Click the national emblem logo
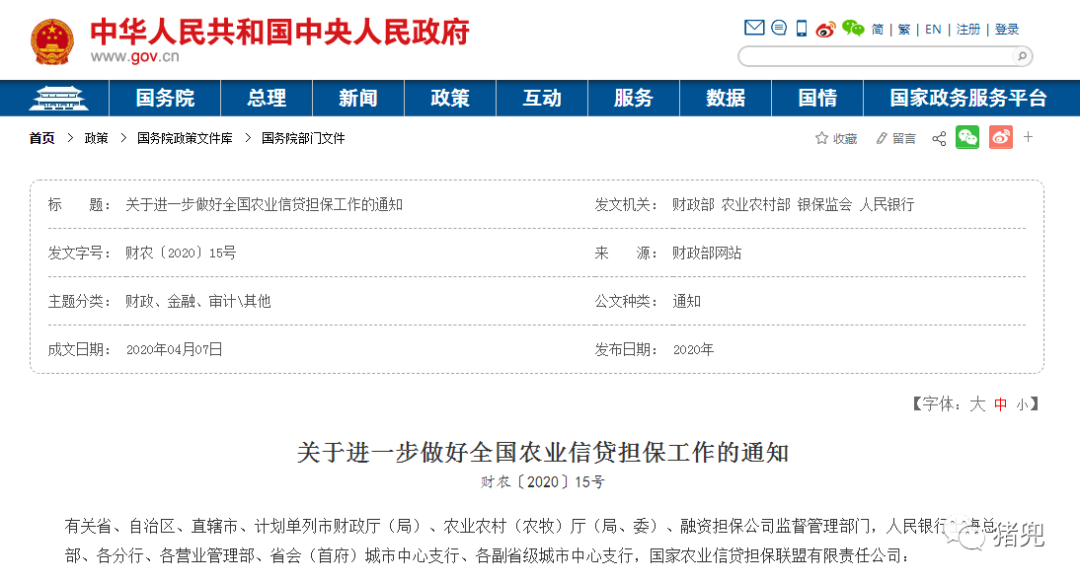Screen dimensions: 1080x582 pyautogui.click(x=52, y=40)
